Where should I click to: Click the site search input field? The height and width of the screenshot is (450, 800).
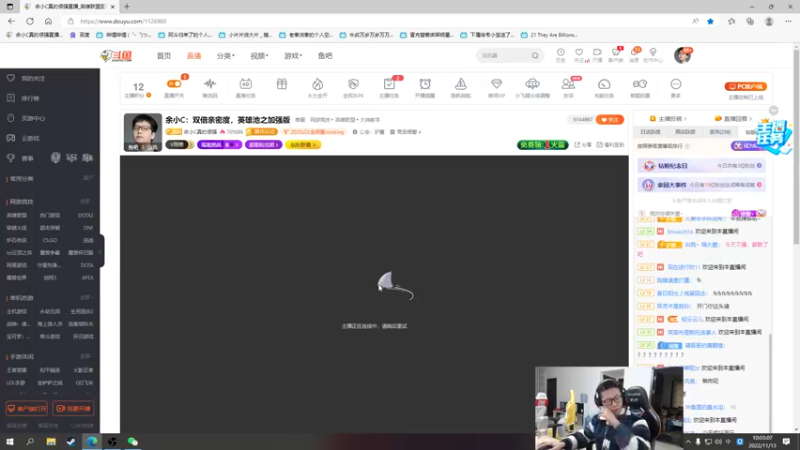click(505, 56)
